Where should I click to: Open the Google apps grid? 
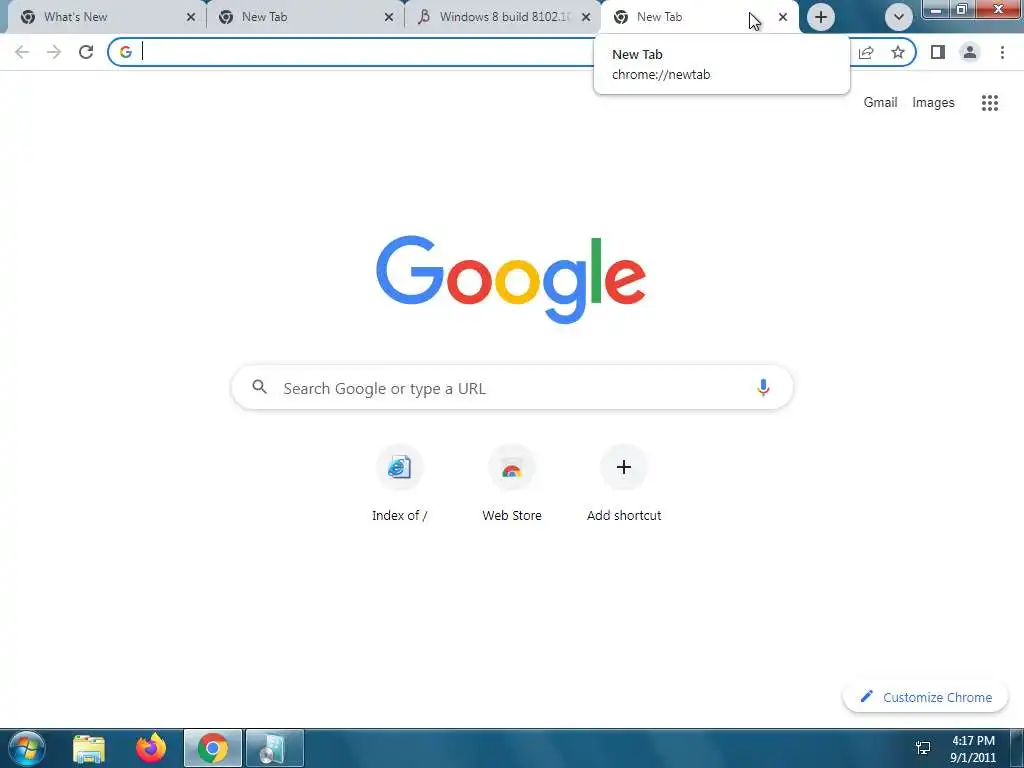[990, 103]
